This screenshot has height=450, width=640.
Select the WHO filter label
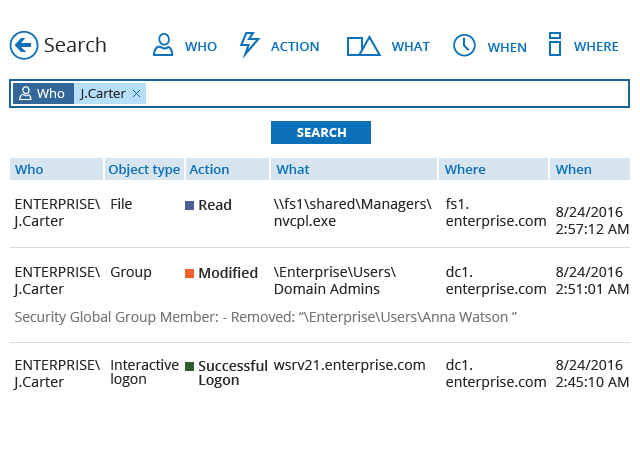200,47
